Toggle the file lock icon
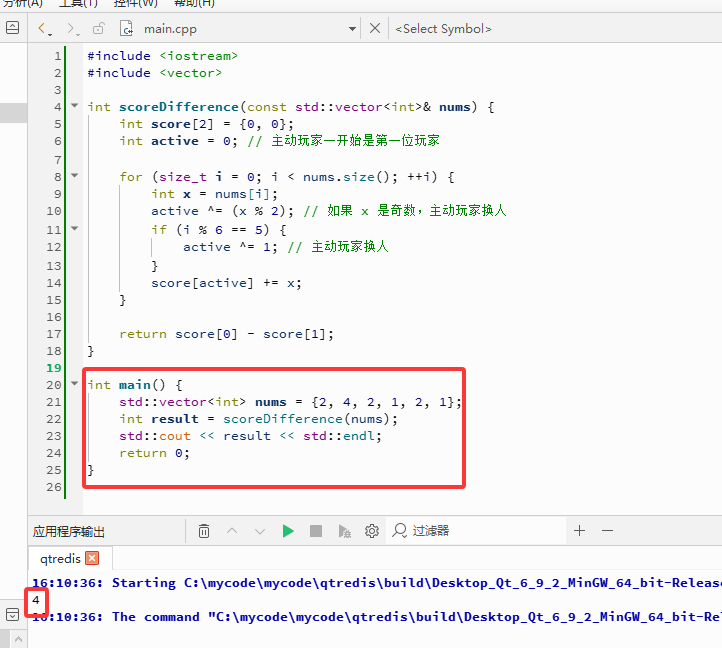The height and width of the screenshot is (648, 722). click(x=99, y=29)
